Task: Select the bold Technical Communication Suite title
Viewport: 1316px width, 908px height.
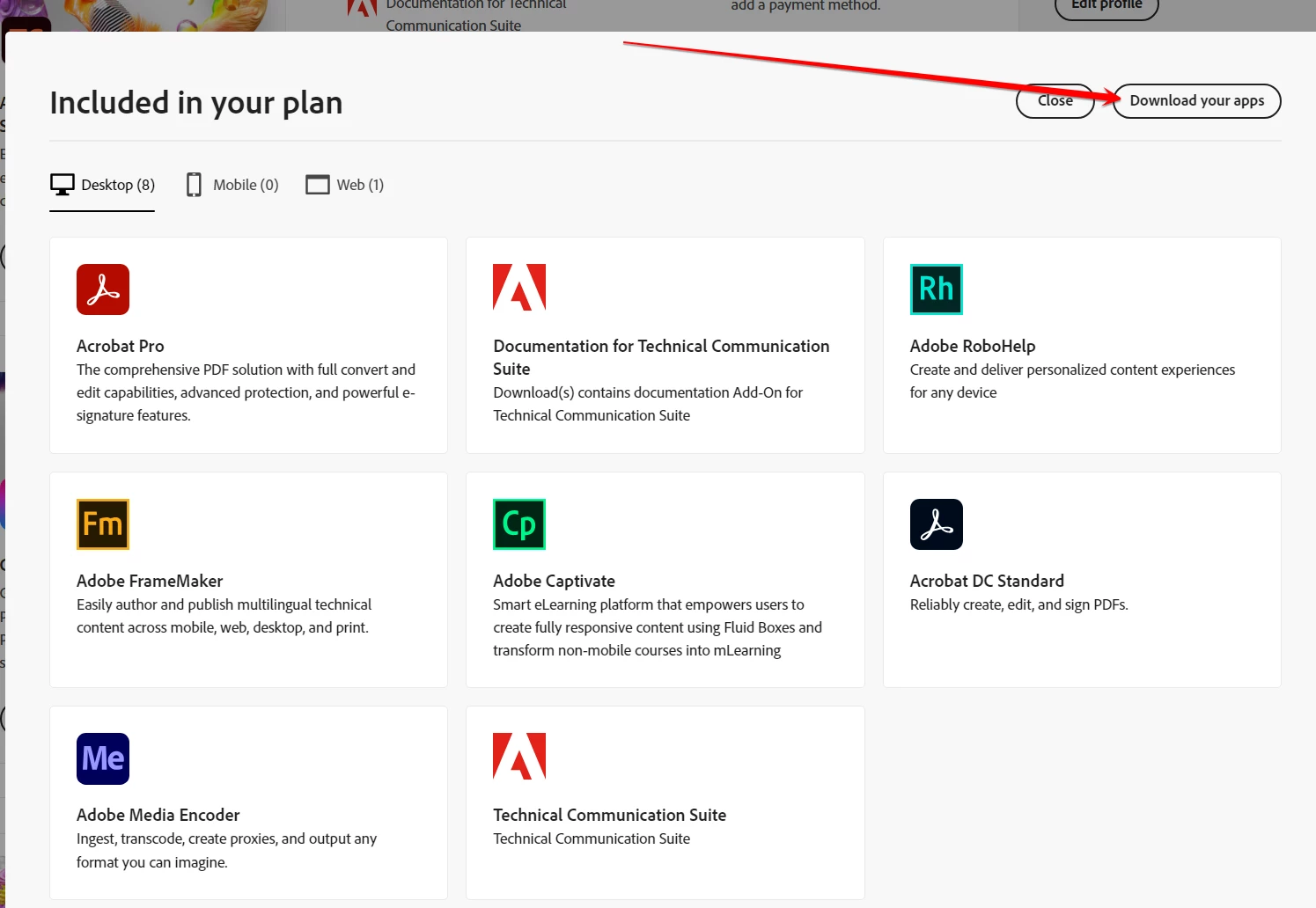Action: pyautogui.click(x=609, y=815)
